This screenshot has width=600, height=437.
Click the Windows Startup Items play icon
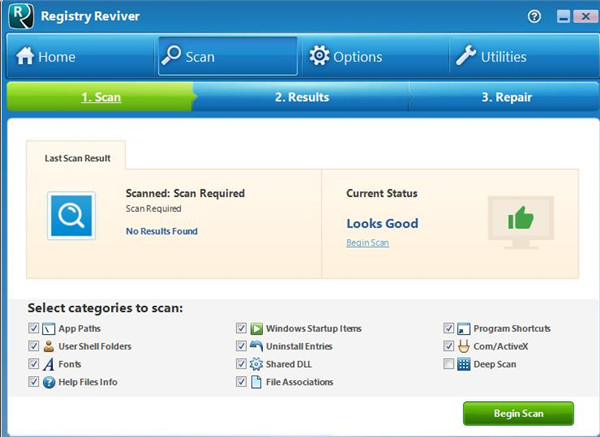coord(256,329)
